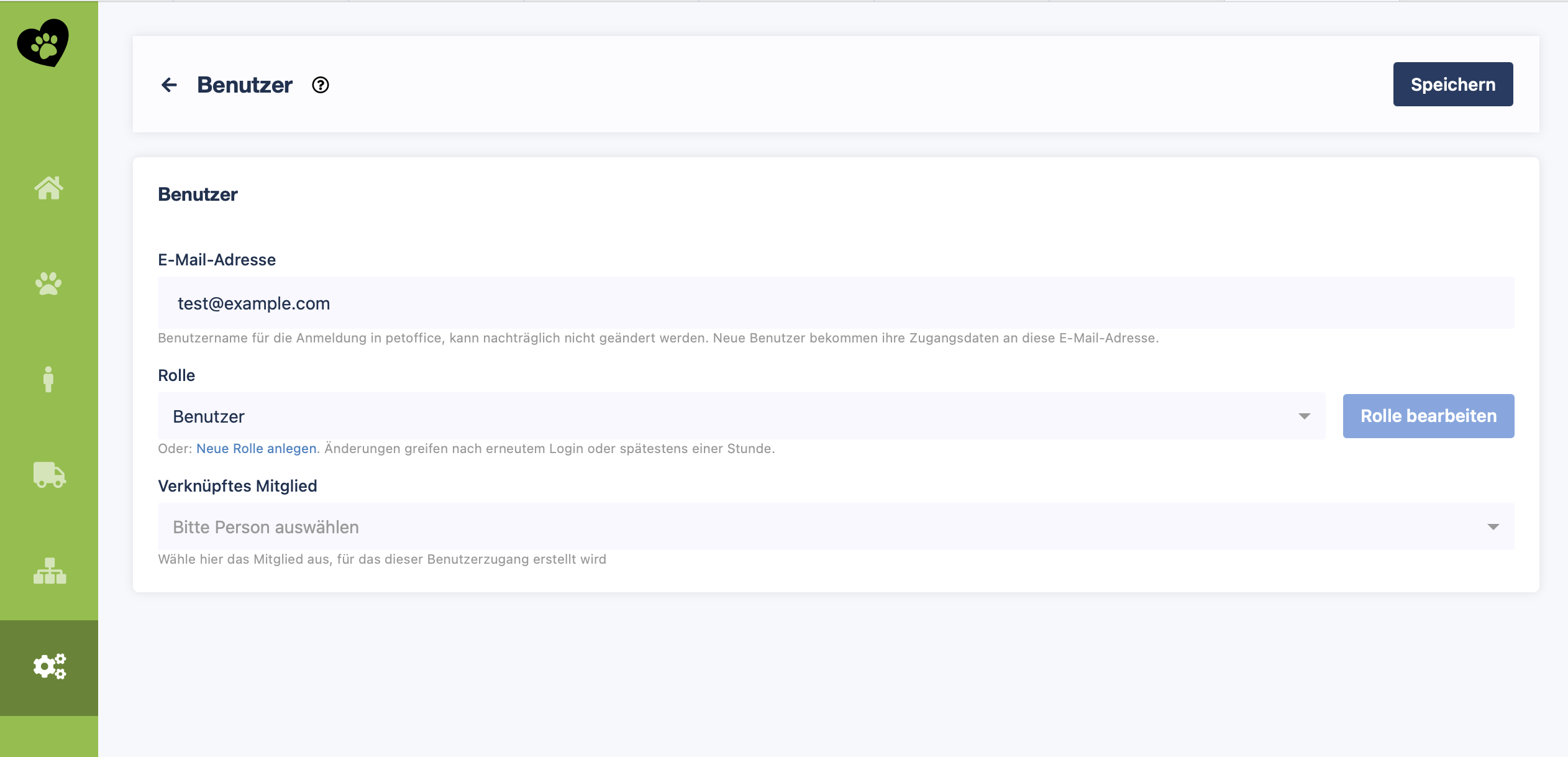Click the Benutzer section heading
This screenshot has height=757, width=1568.
pyautogui.click(x=198, y=194)
